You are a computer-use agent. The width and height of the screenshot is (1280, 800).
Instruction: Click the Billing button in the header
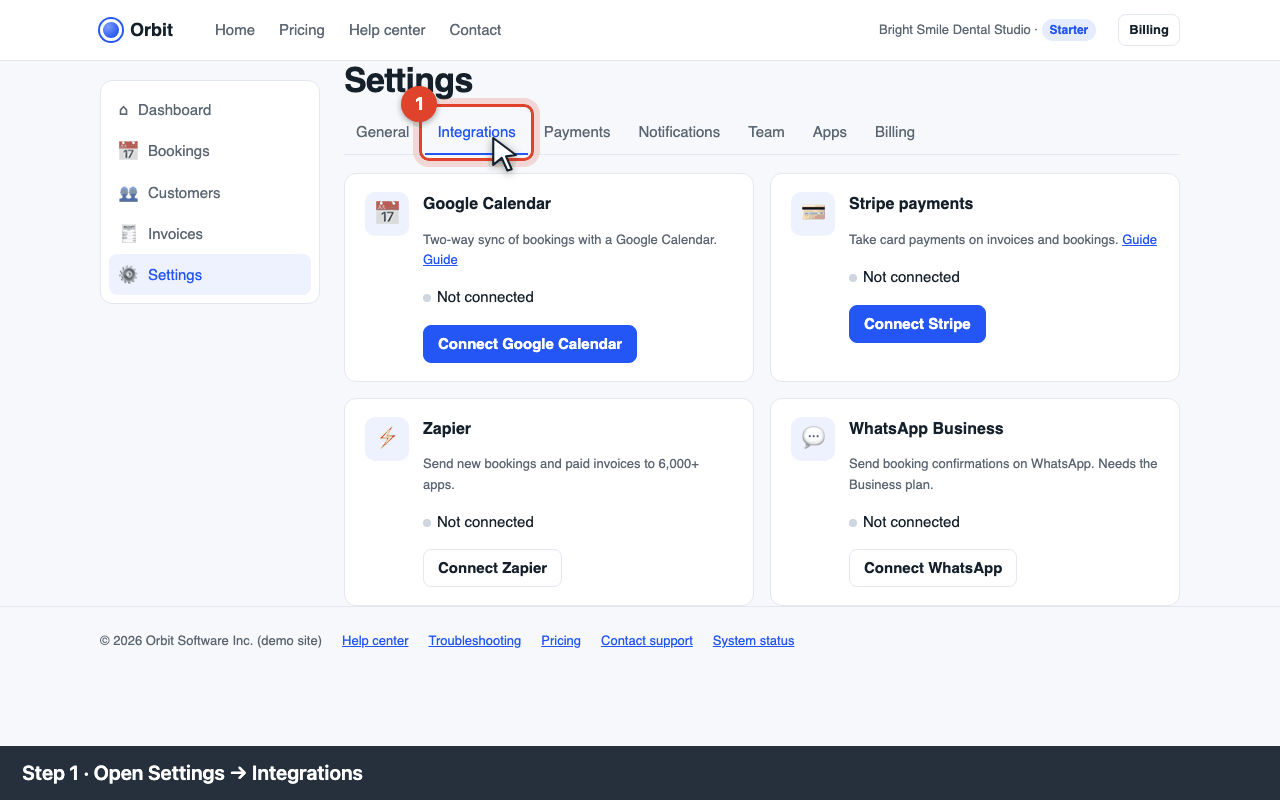pyautogui.click(x=1149, y=30)
